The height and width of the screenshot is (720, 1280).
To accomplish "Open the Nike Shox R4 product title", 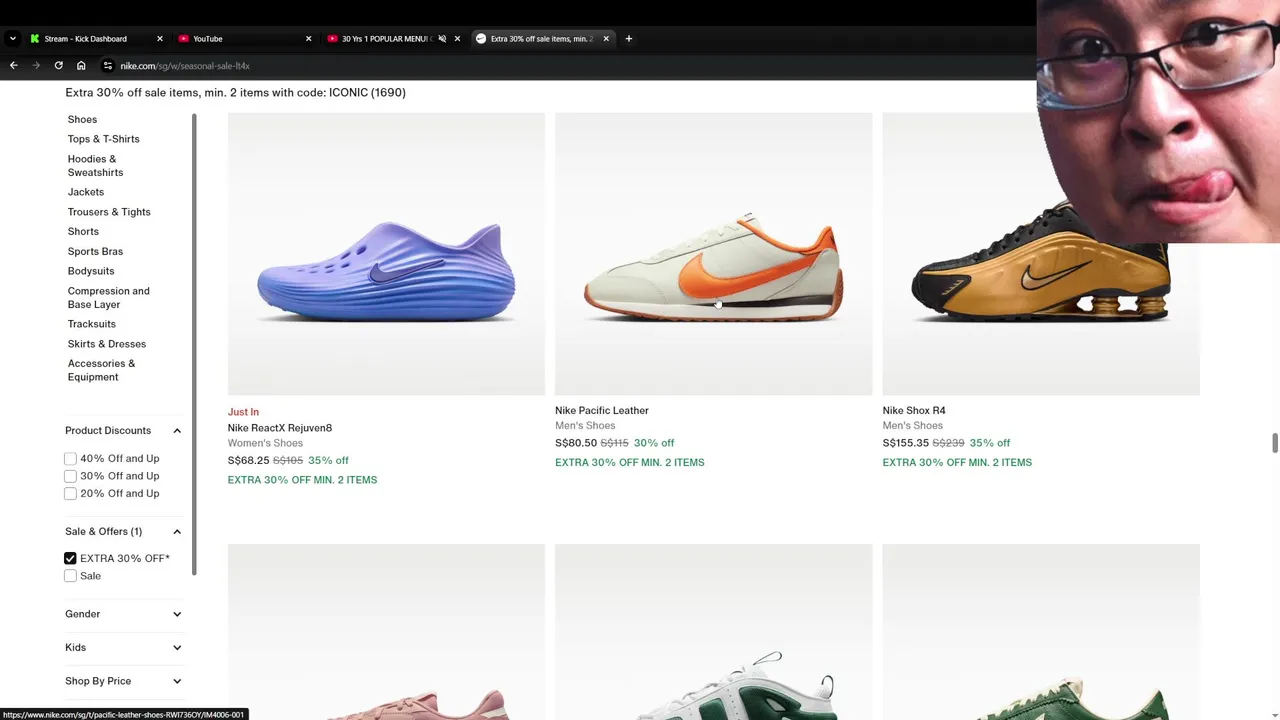I will coord(914,410).
